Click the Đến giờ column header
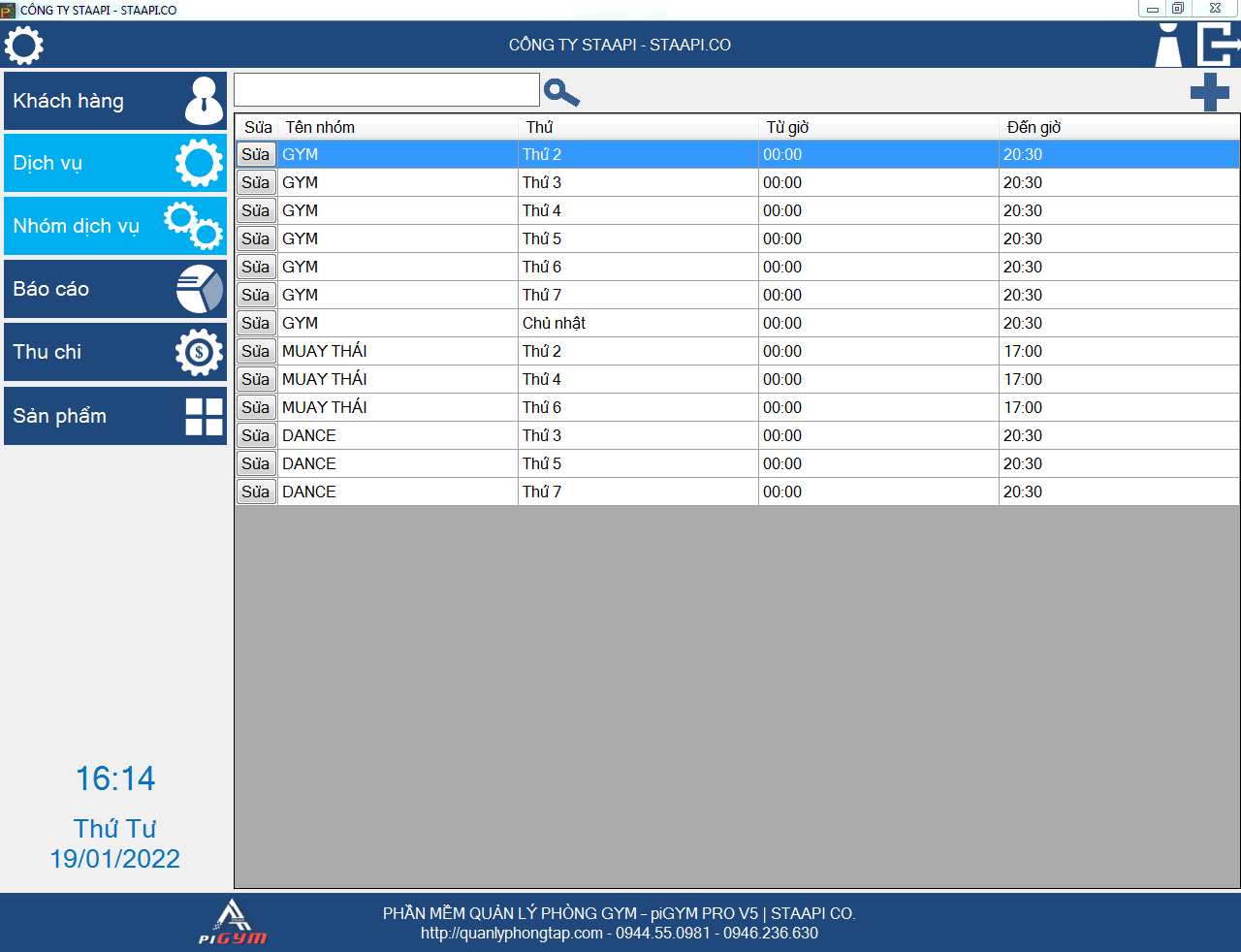 coord(1034,127)
